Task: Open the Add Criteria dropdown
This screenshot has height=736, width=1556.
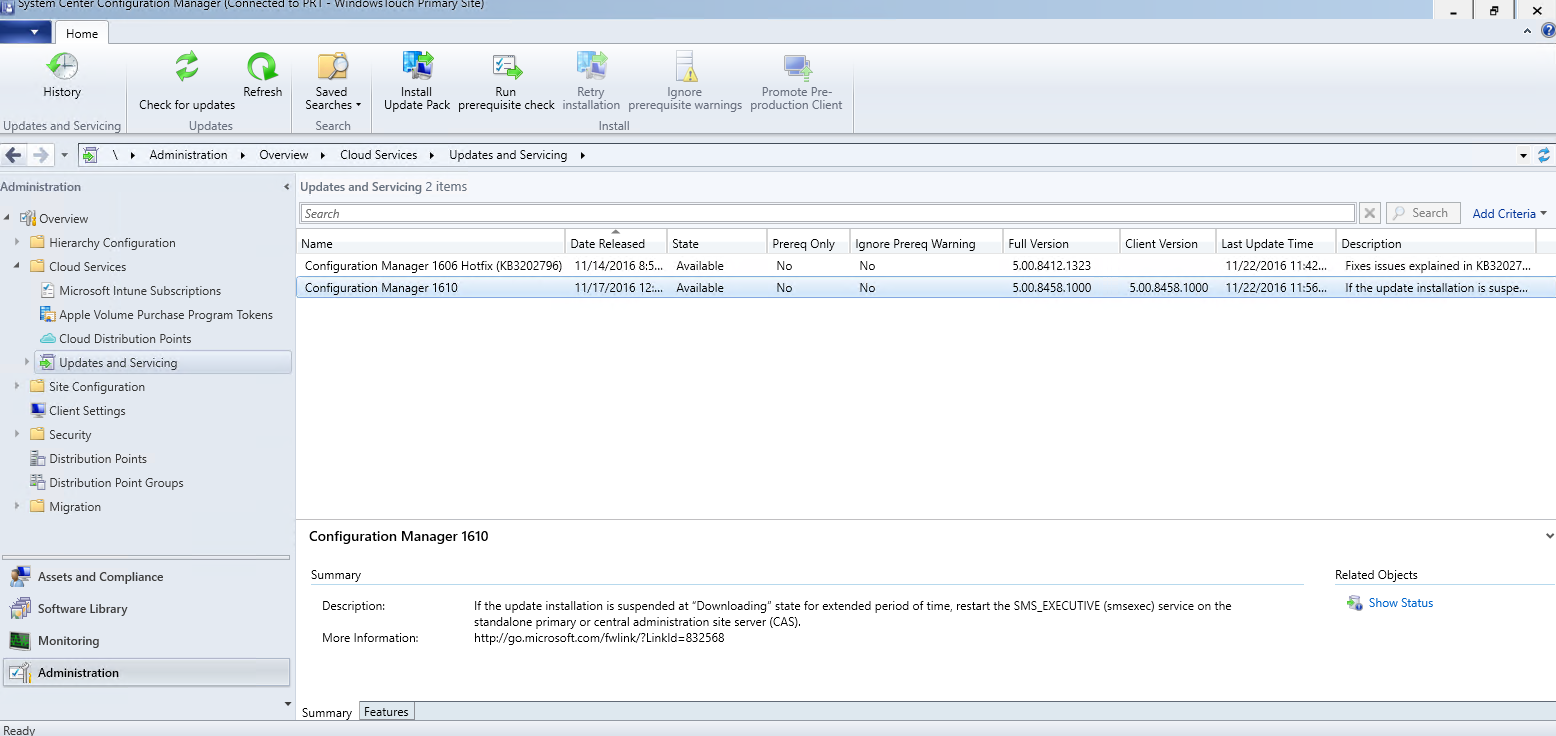Action: pos(1509,213)
